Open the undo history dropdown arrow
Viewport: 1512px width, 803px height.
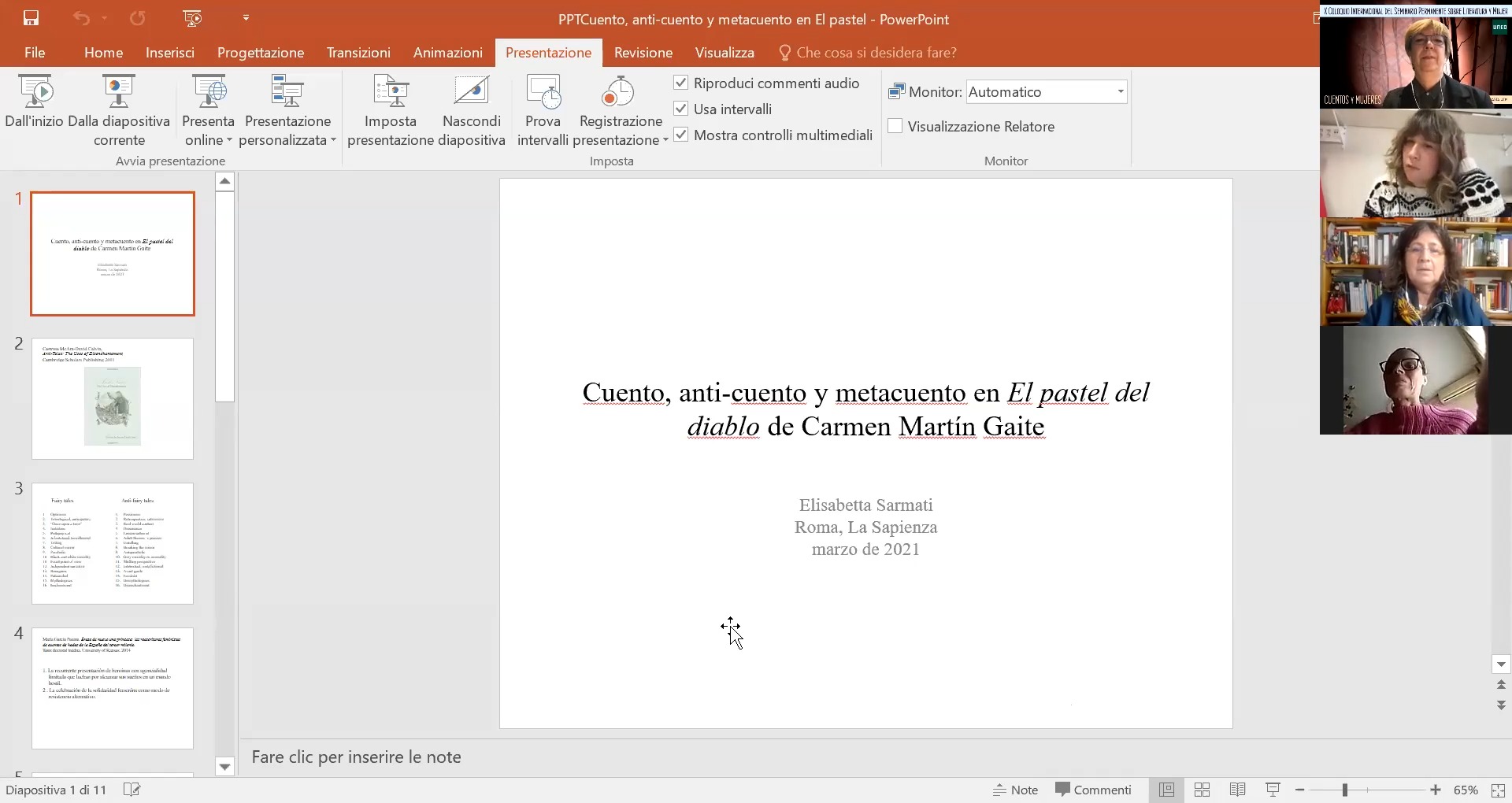105,18
